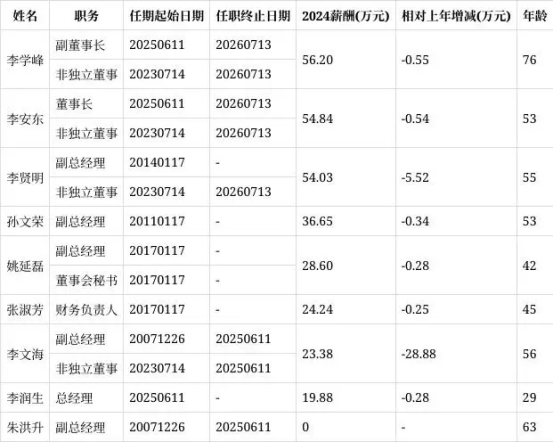554x442 pixels.
Task: Click the 朱洪升 name cell
Action: click(x=25, y=428)
